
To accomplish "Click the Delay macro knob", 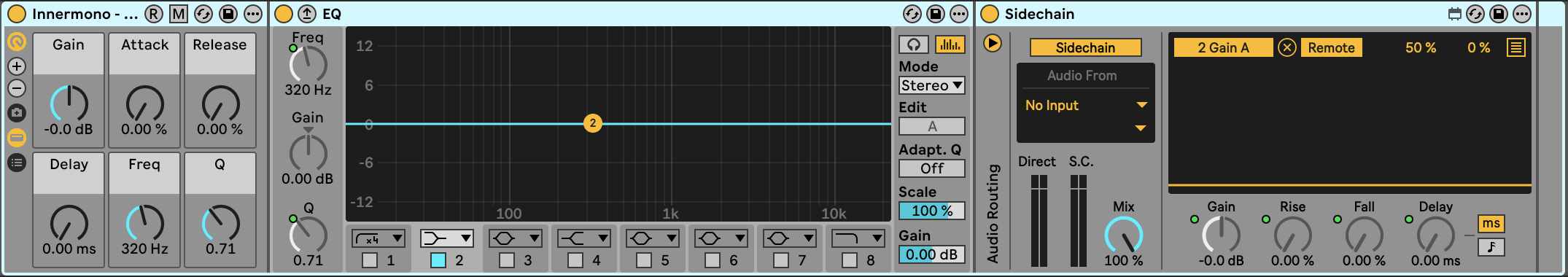I will (69, 223).
